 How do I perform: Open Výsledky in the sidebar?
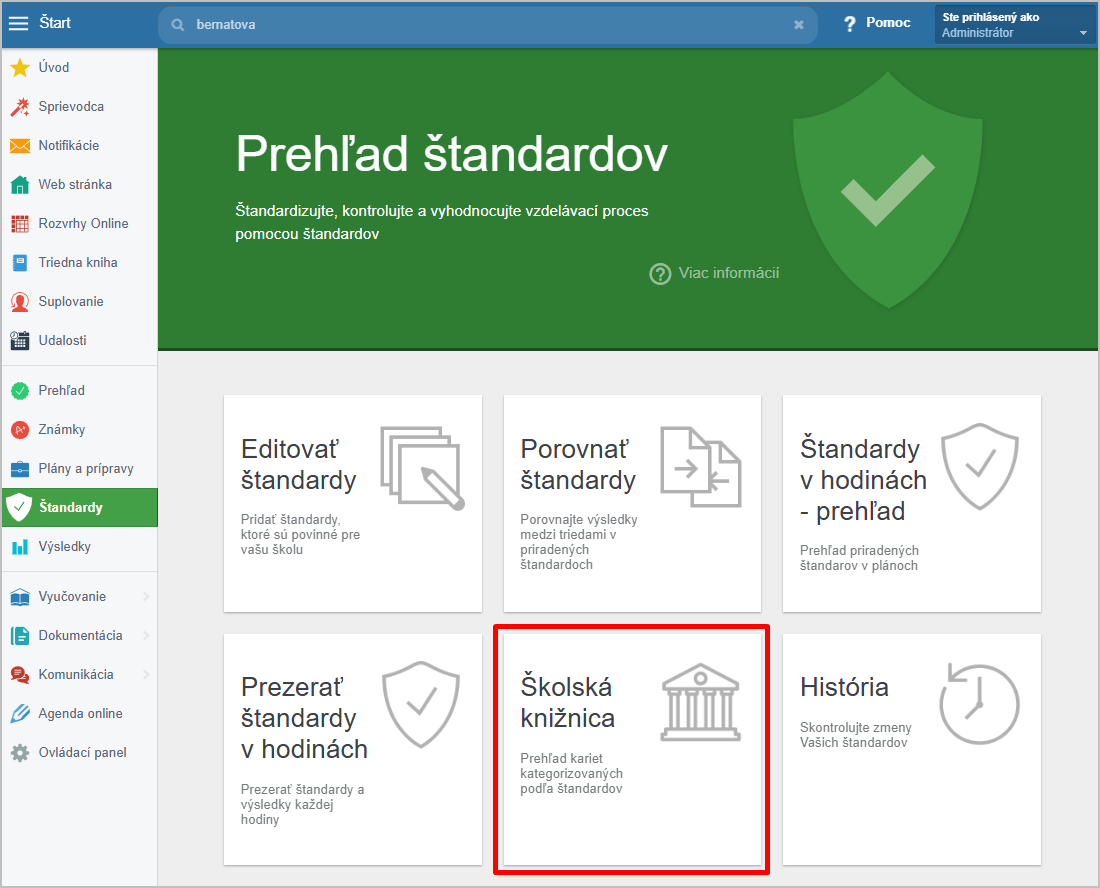[x=79, y=546]
